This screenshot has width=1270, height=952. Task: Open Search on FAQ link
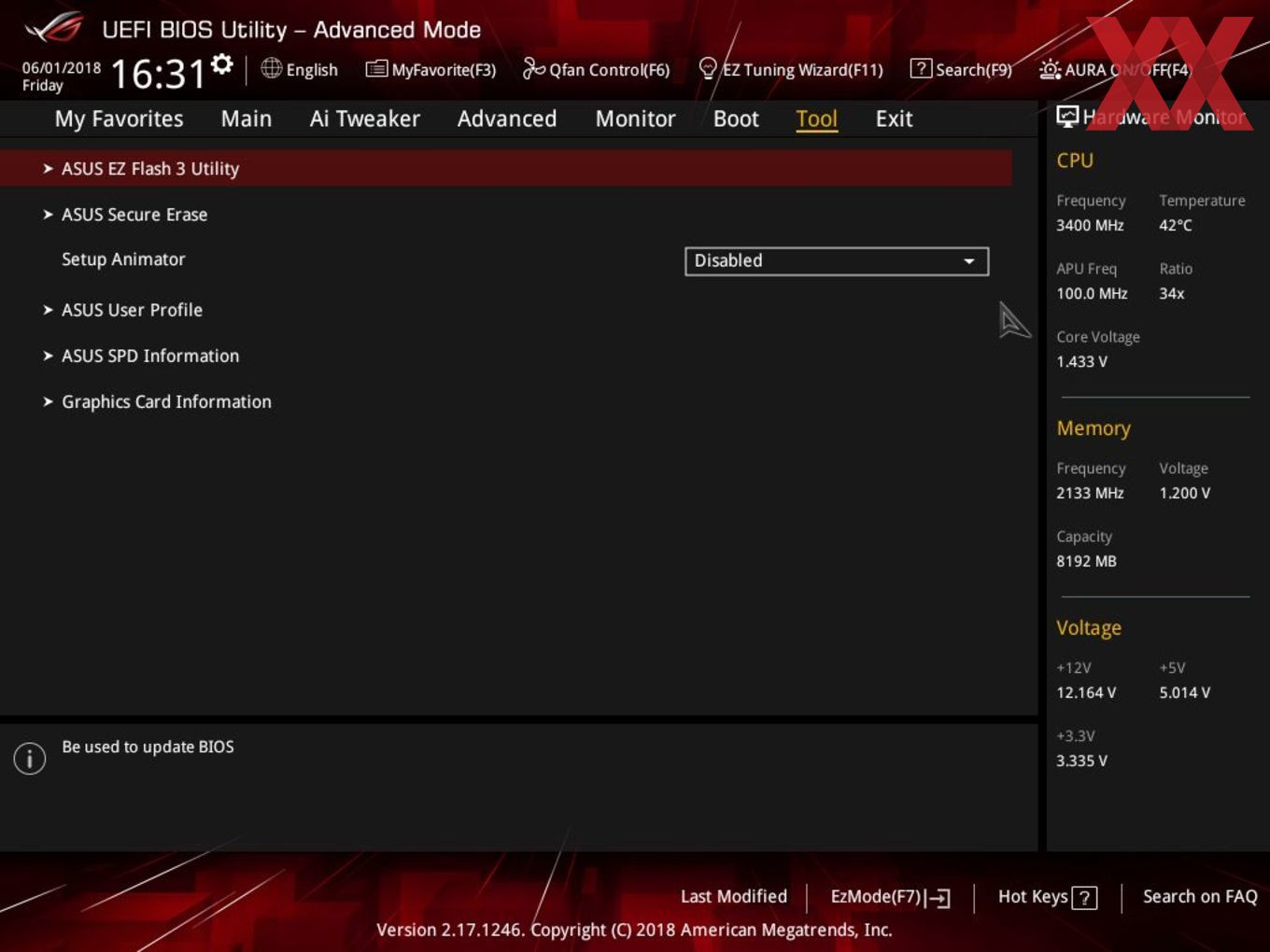[1200, 896]
